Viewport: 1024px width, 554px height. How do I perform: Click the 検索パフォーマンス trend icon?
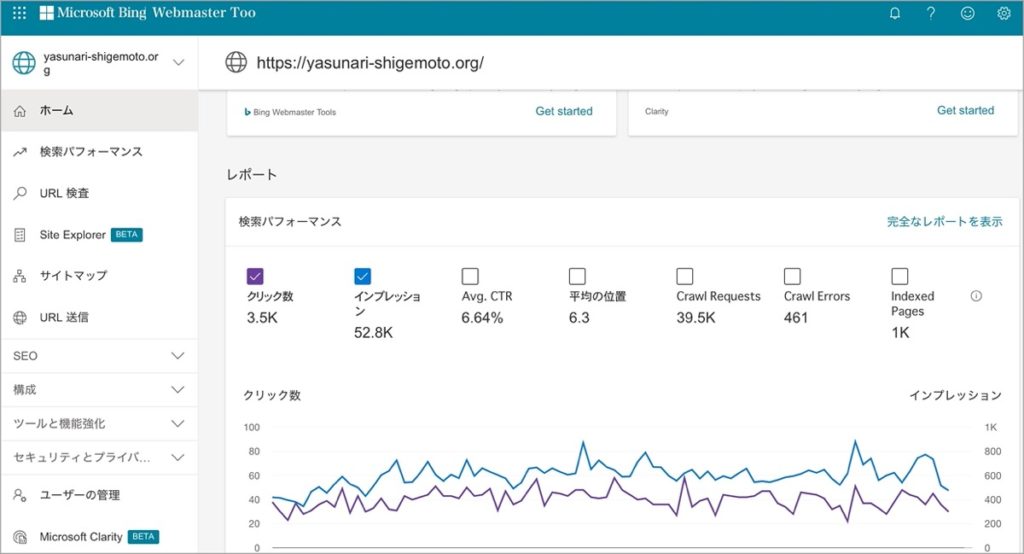(x=20, y=152)
